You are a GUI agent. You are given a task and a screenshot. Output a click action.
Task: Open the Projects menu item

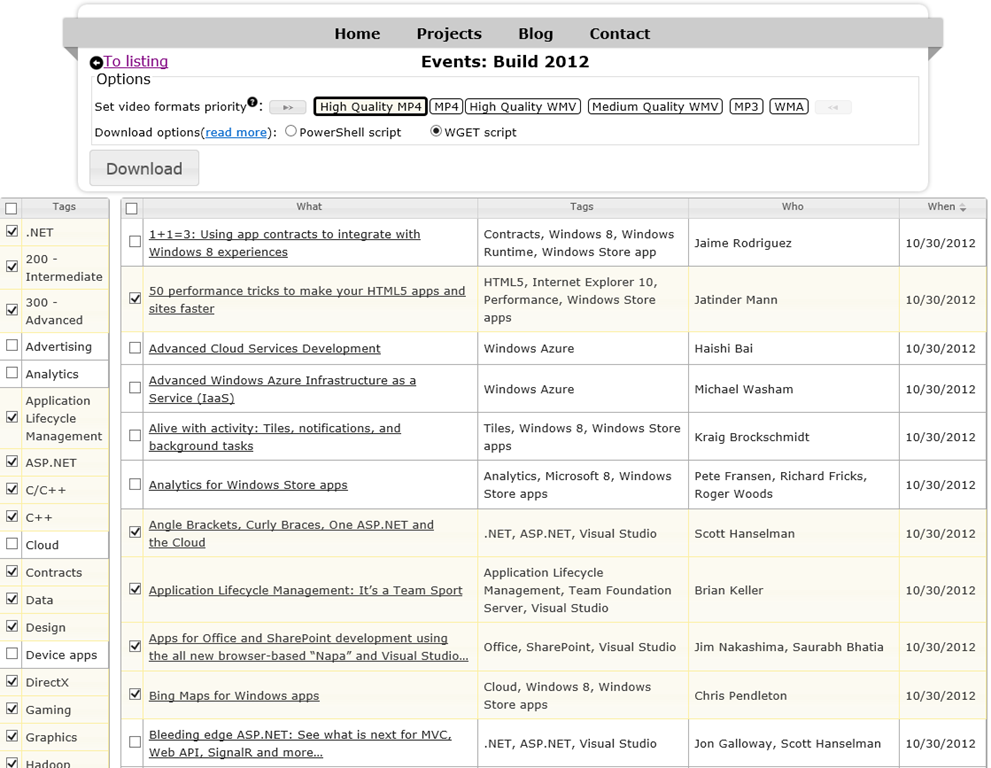[x=449, y=34]
